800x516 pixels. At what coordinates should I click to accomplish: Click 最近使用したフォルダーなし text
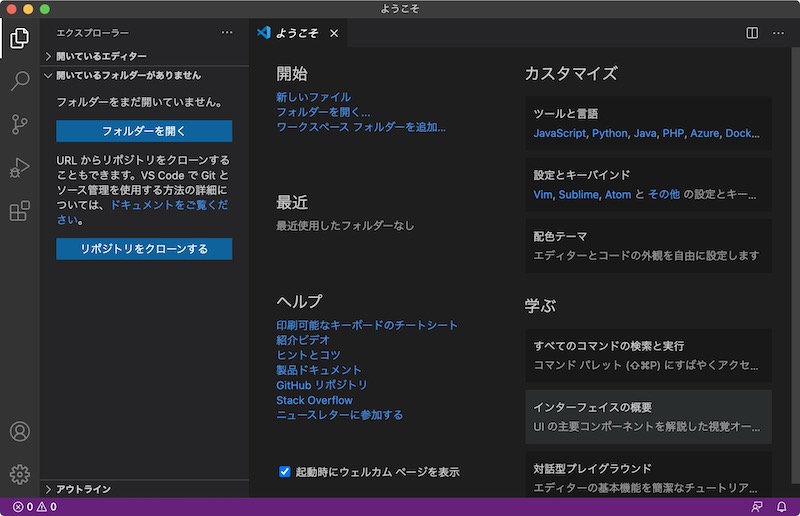[x=345, y=226]
